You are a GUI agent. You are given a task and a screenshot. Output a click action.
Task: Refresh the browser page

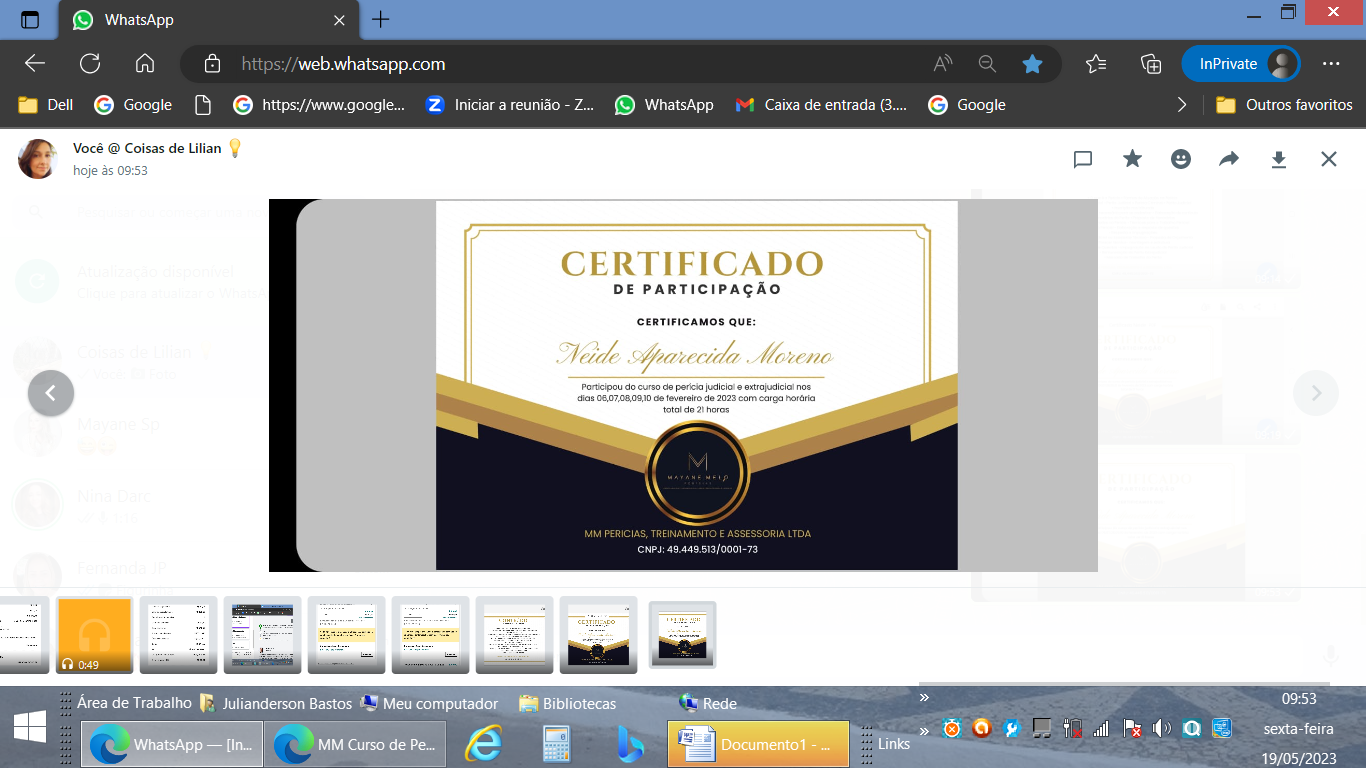90,64
